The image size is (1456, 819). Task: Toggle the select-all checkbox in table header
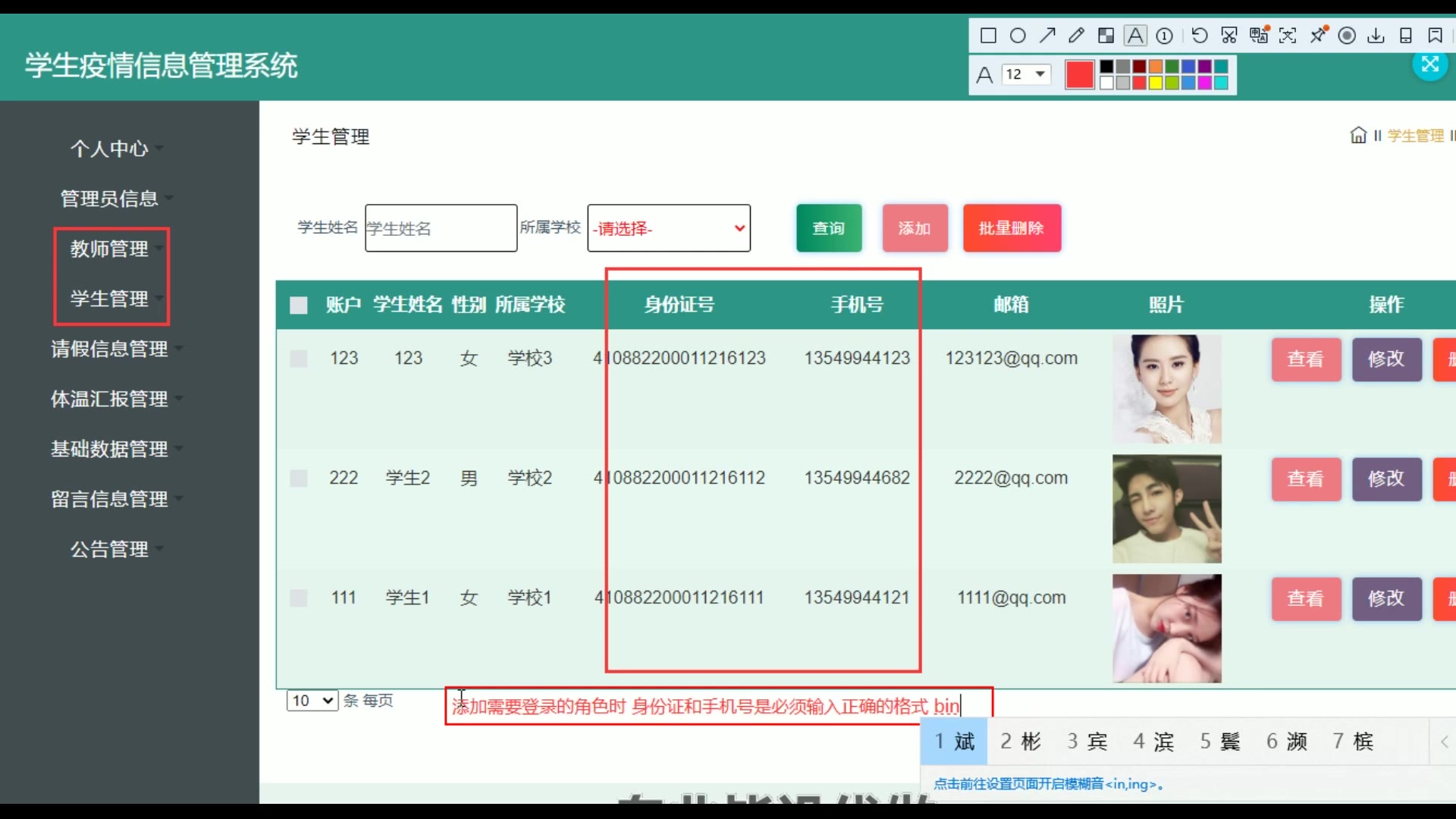(299, 305)
